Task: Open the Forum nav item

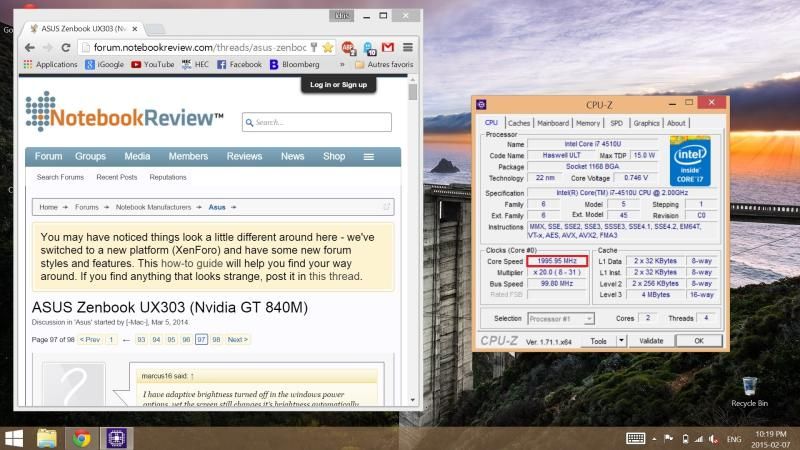Action: coord(48,157)
